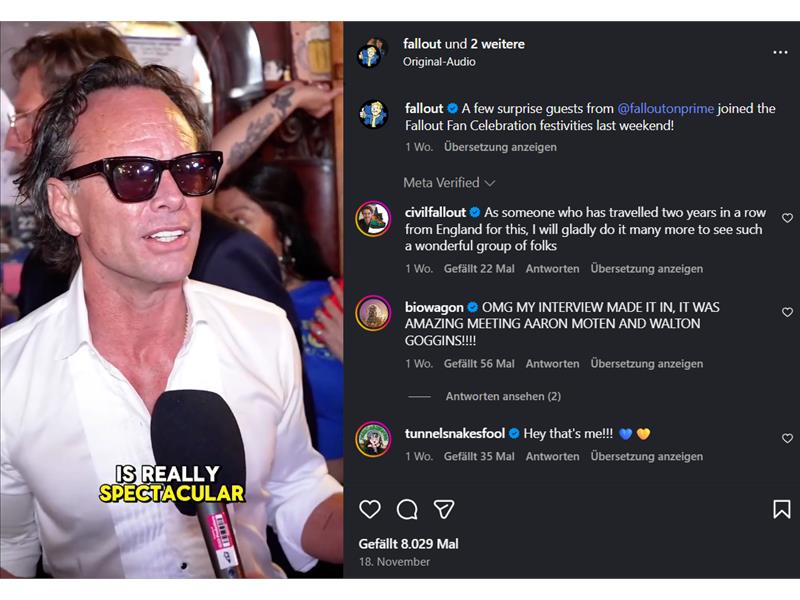Open biowagon profile picture
800x600 pixels.
pyautogui.click(x=373, y=312)
